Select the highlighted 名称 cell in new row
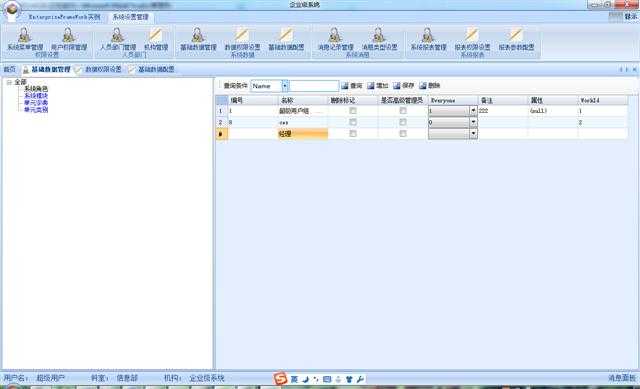This screenshot has height=389, width=640. coord(303,133)
